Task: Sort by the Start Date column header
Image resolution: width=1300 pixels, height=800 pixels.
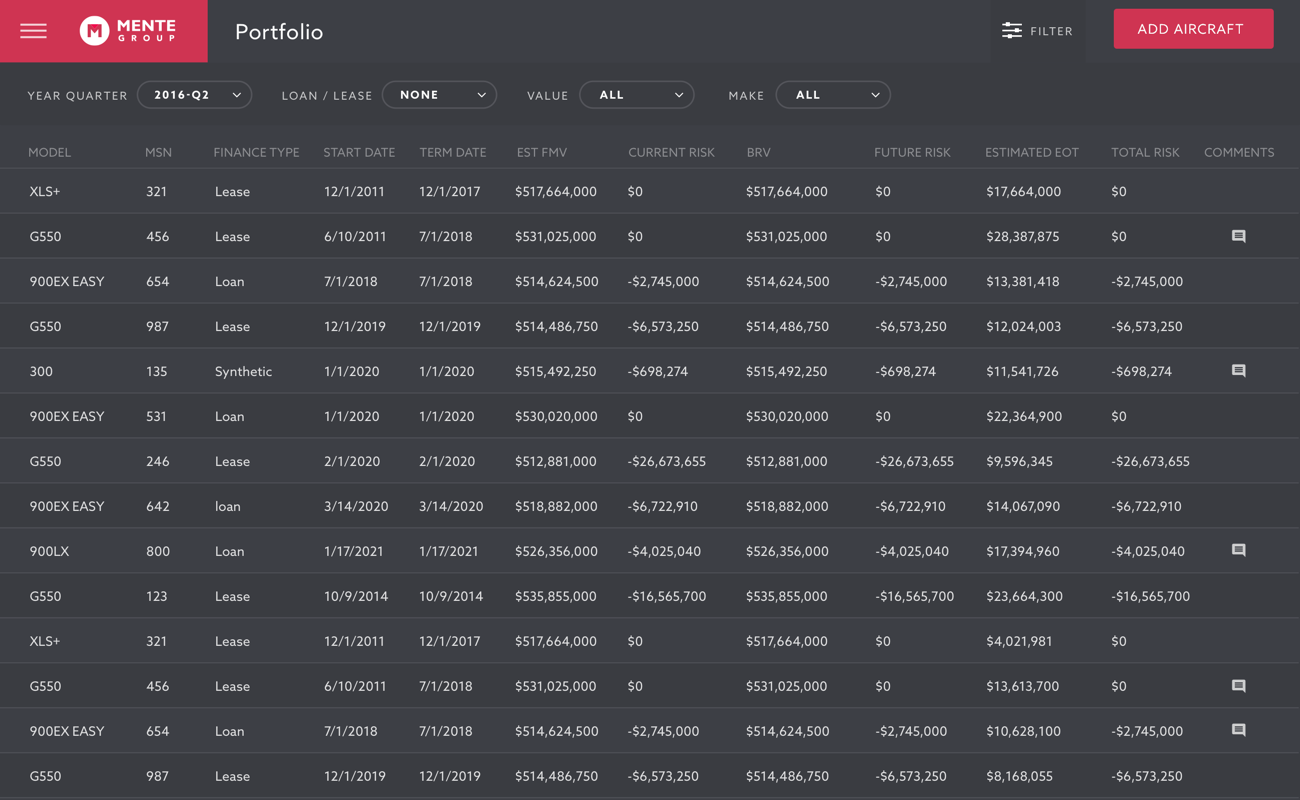Action: pos(359,152)
